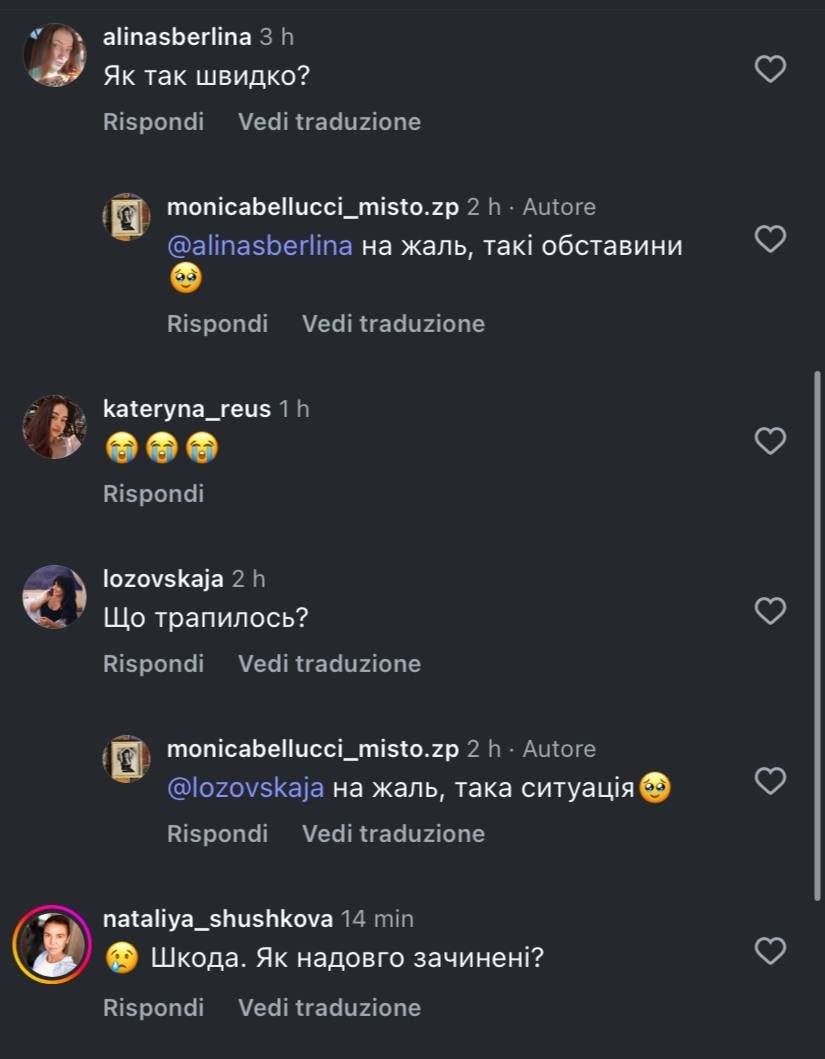Heart the author's reply to lozovskaja
825x1059 pixels.
(770, 781)
